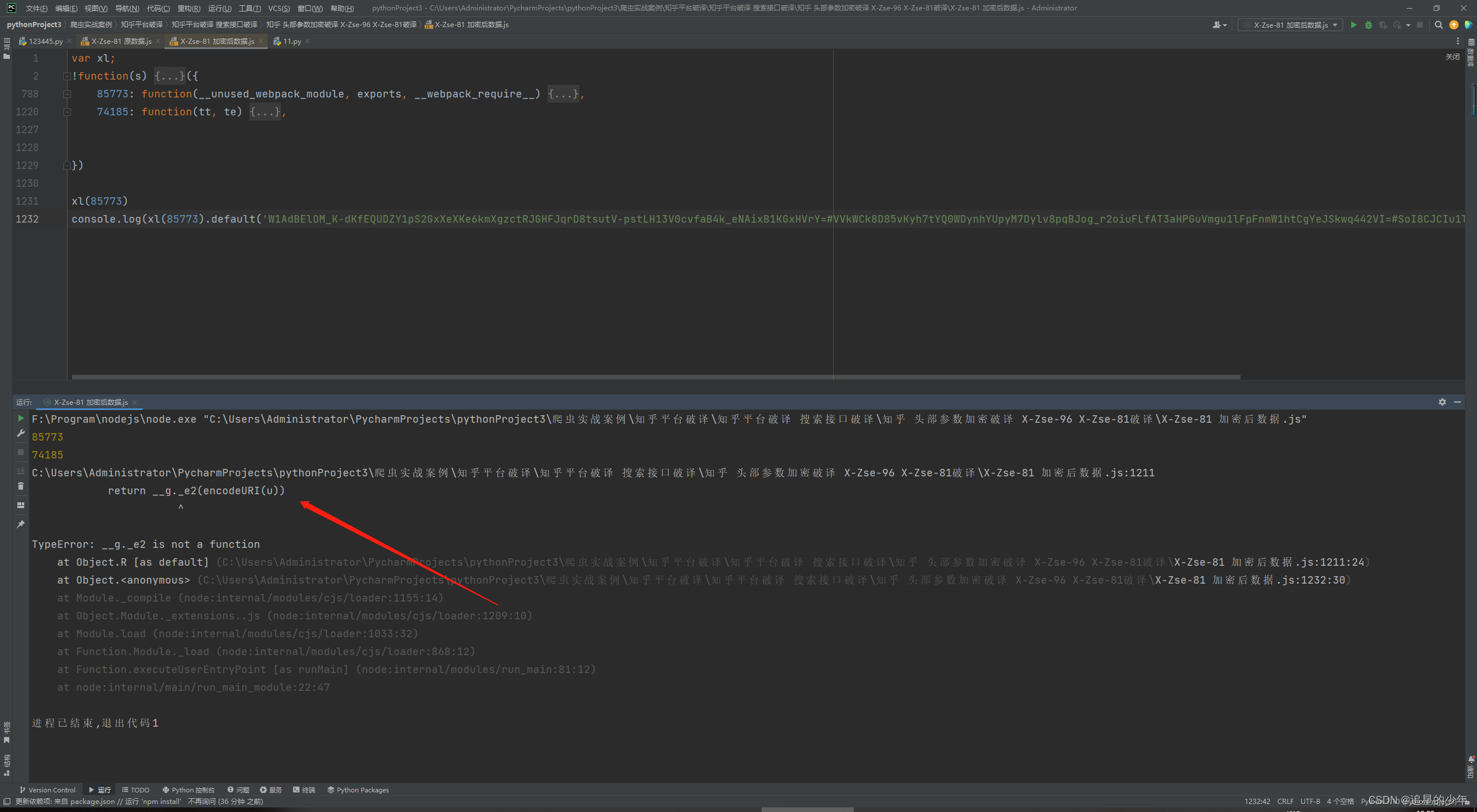Open the Python Packages tool window
Screen dimensions: 1477x812
pyautogui.click(x=358, y=790)
